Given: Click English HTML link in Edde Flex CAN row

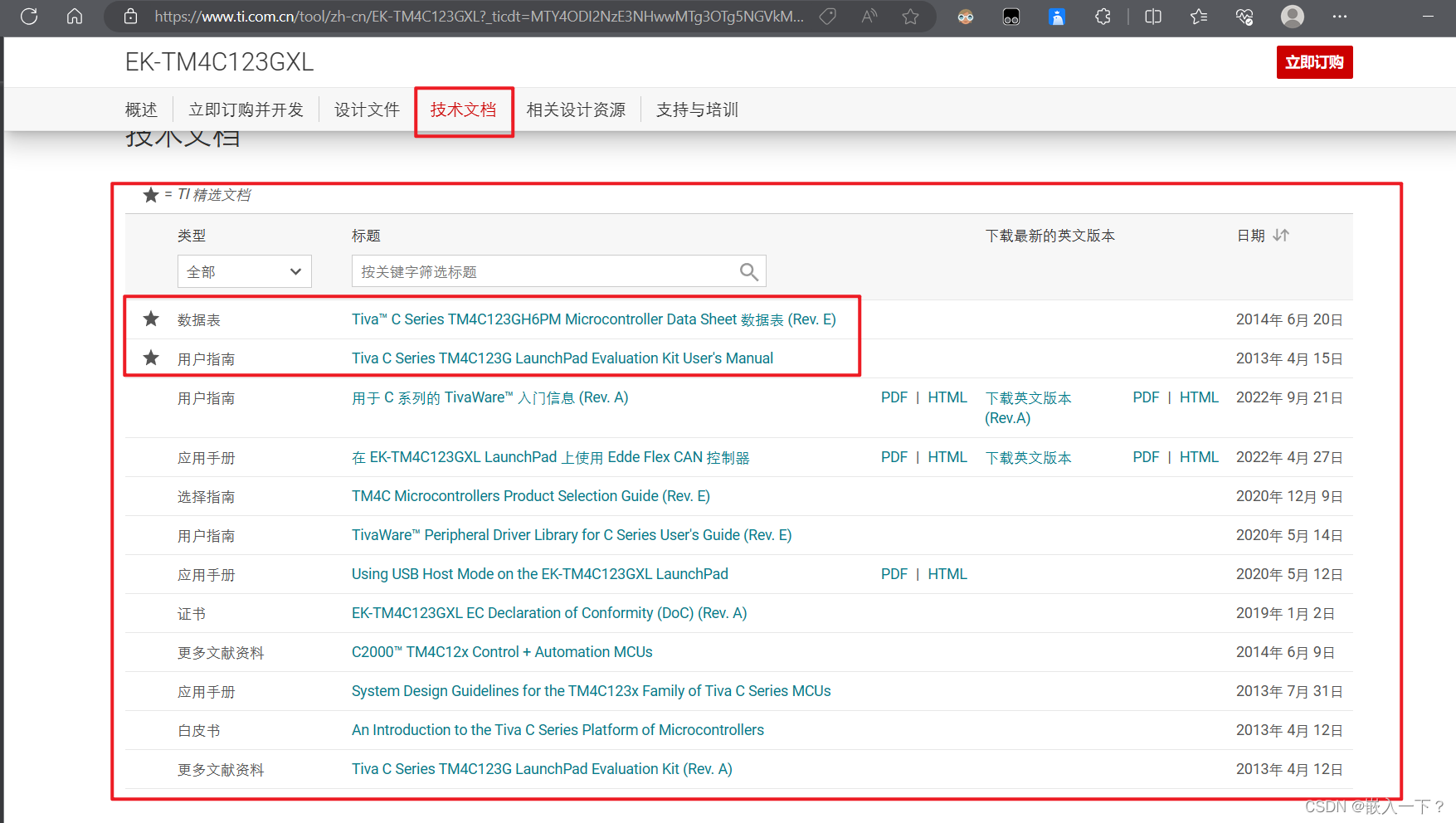Looking at the screenshot, I should pos(1200,457).
